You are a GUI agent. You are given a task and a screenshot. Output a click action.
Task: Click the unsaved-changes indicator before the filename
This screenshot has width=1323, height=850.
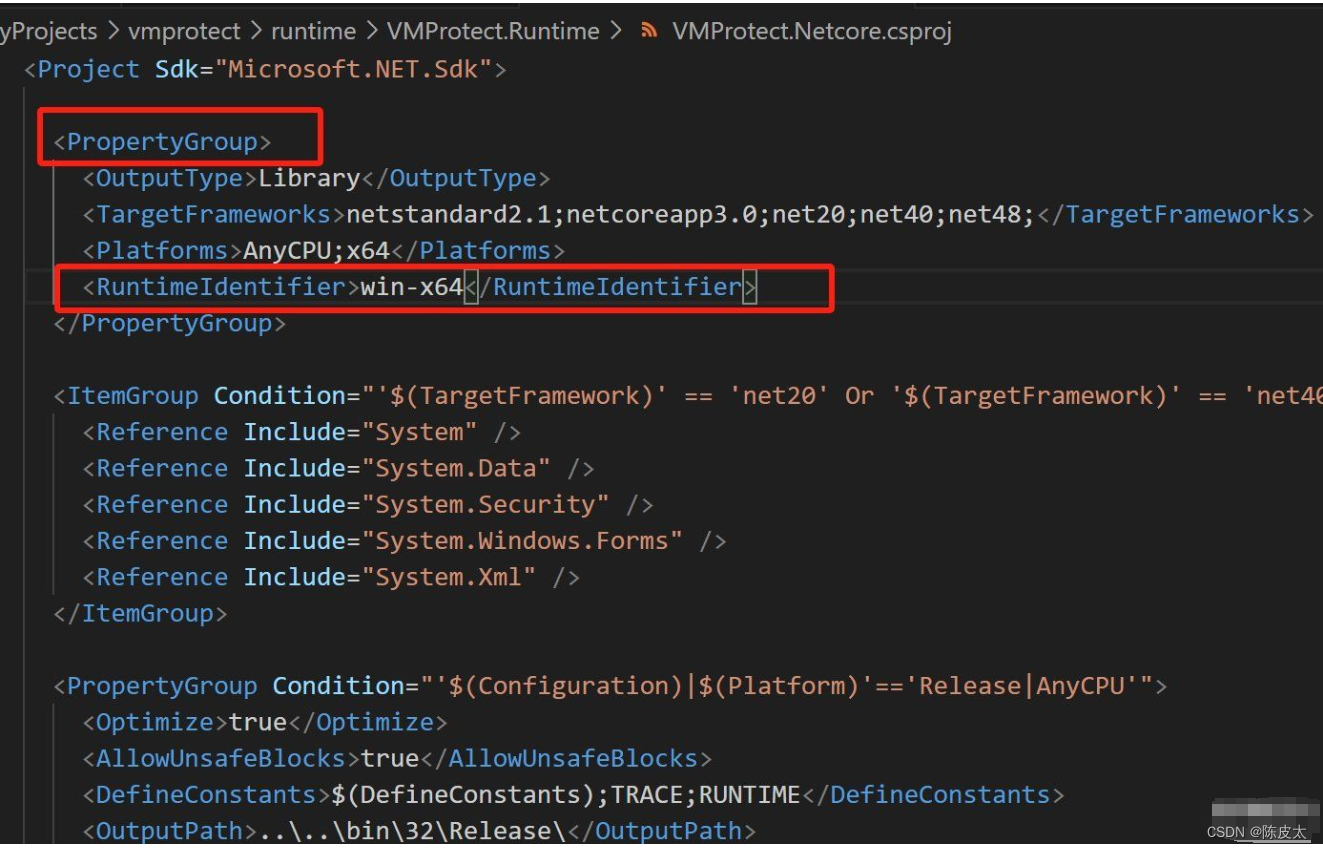point(648,30)
